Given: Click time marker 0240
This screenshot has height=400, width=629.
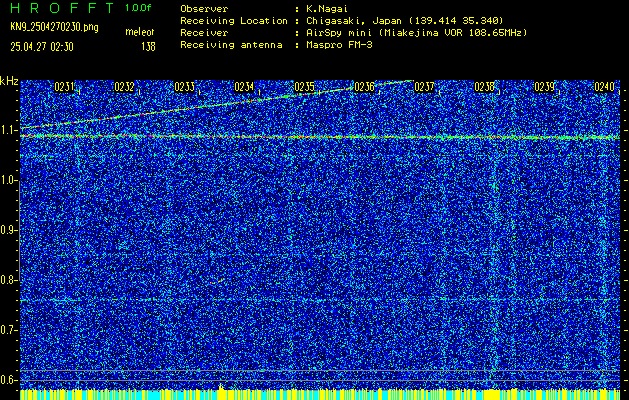Looking at the screenshot, I should [605, 87].
